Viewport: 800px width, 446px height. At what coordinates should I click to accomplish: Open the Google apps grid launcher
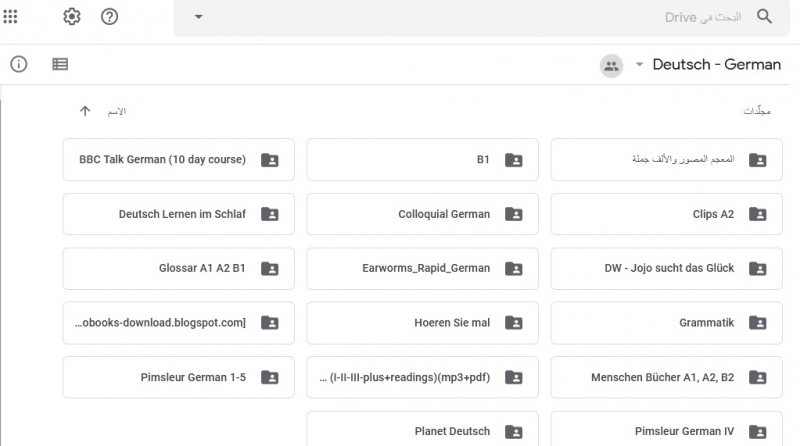pyautogui.click(x=10, y=16)
